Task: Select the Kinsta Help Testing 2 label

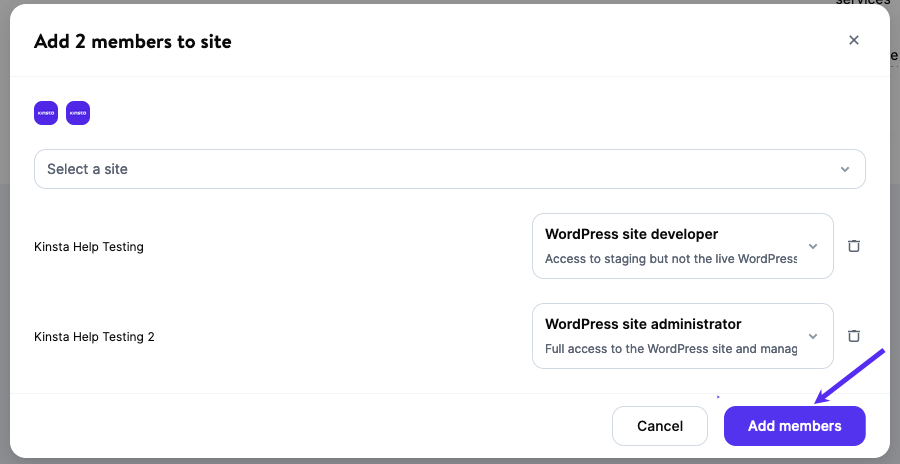Action: click(94, 337)
